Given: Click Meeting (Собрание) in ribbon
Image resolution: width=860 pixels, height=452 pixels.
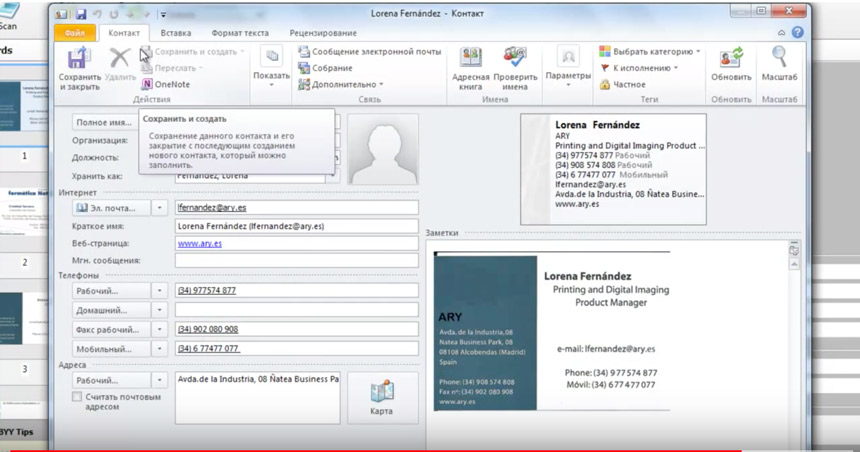Looking at the screenshot, I should click(325, 68).
